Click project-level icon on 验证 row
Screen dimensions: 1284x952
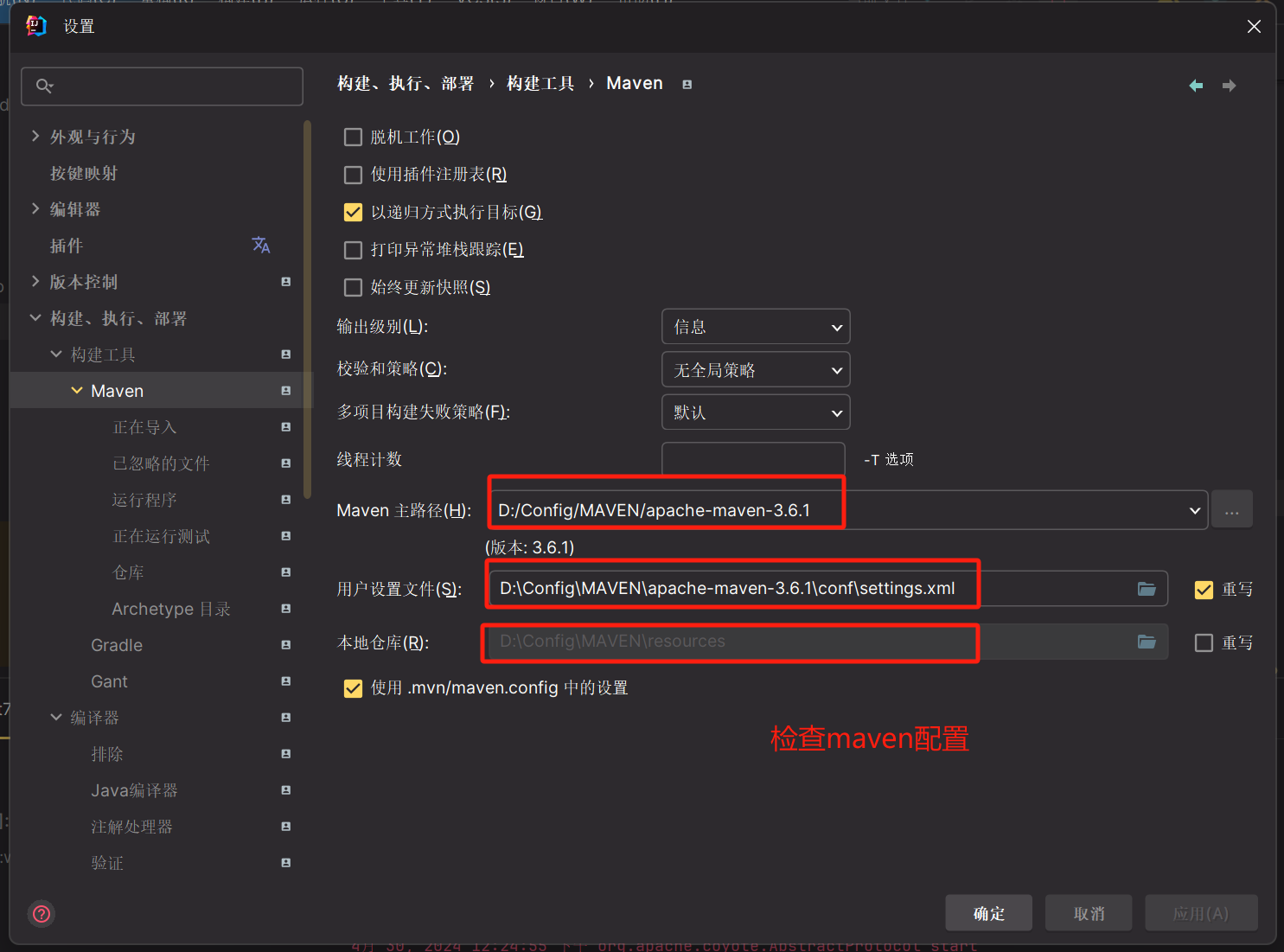pos(286,863)
